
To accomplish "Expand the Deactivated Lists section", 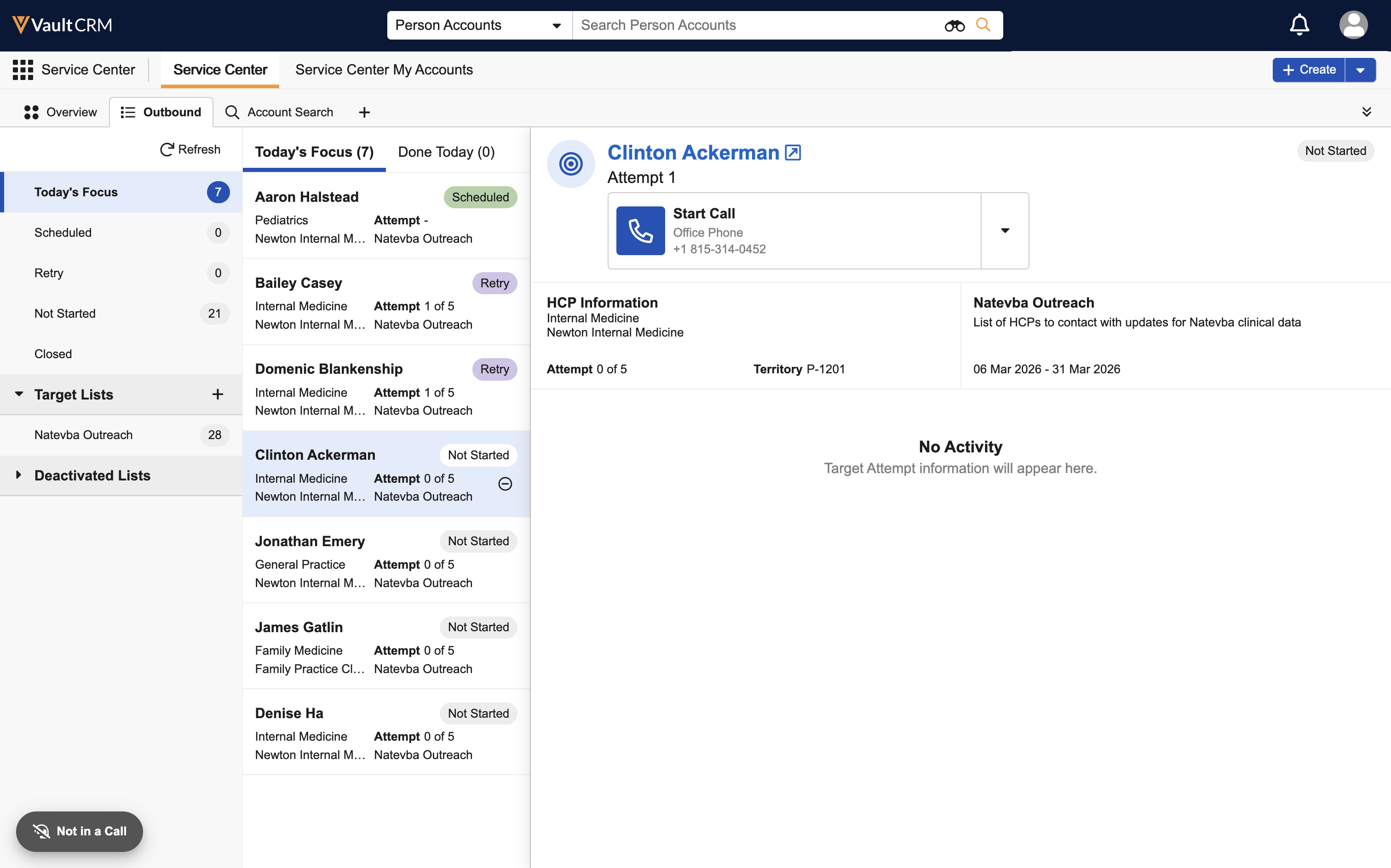I will coord(18,475).
